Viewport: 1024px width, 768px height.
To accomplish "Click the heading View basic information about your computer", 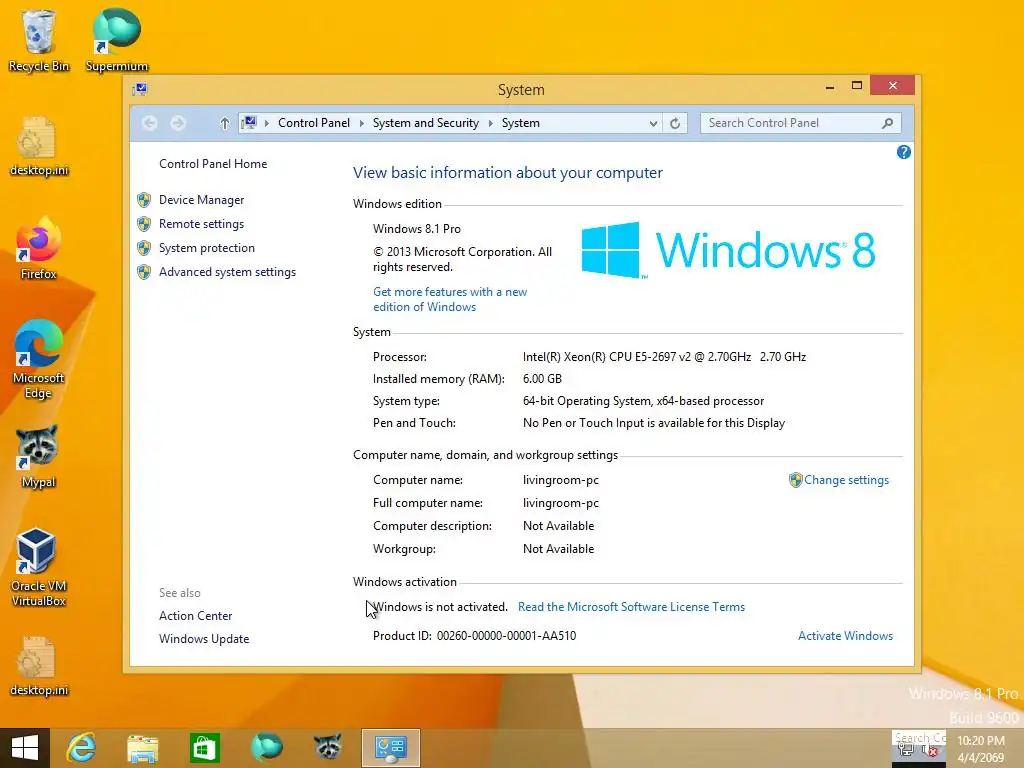I will point(507,172).
